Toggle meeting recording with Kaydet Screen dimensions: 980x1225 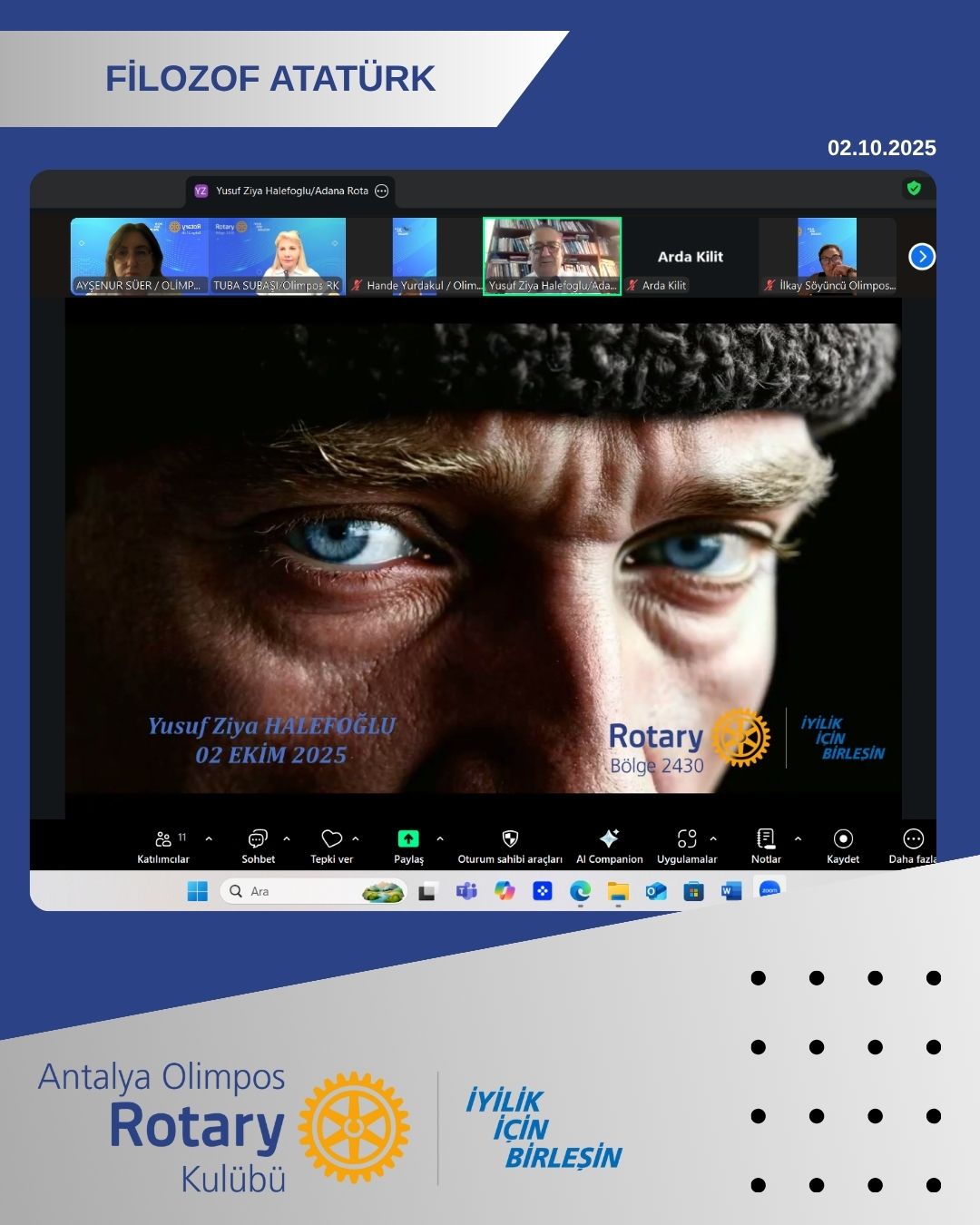843,839
